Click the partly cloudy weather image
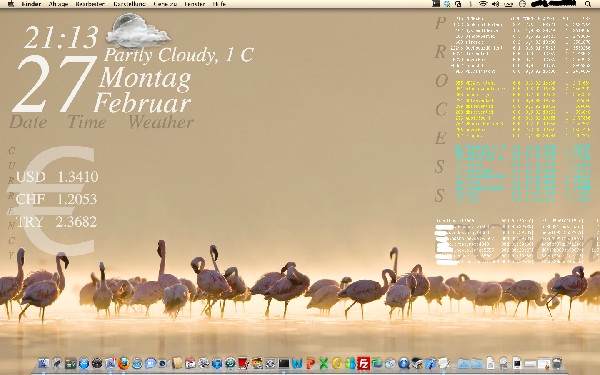 (x=138, y=31)
